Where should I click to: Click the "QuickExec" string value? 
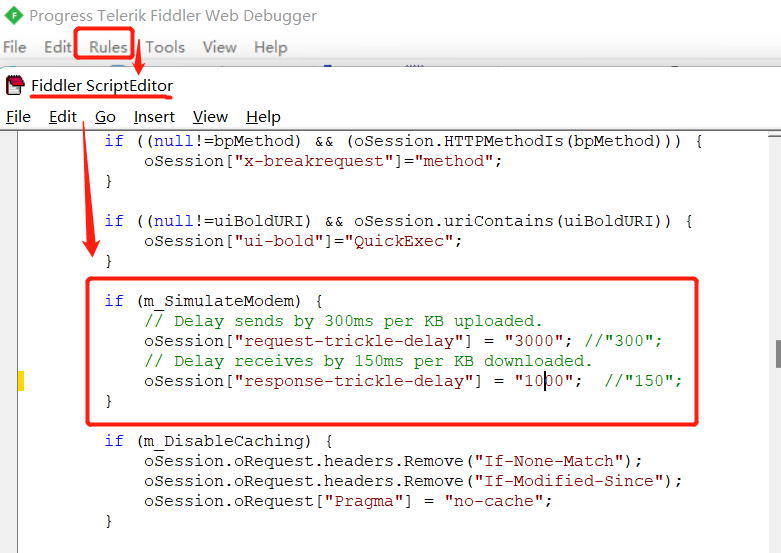click(398, 241)
